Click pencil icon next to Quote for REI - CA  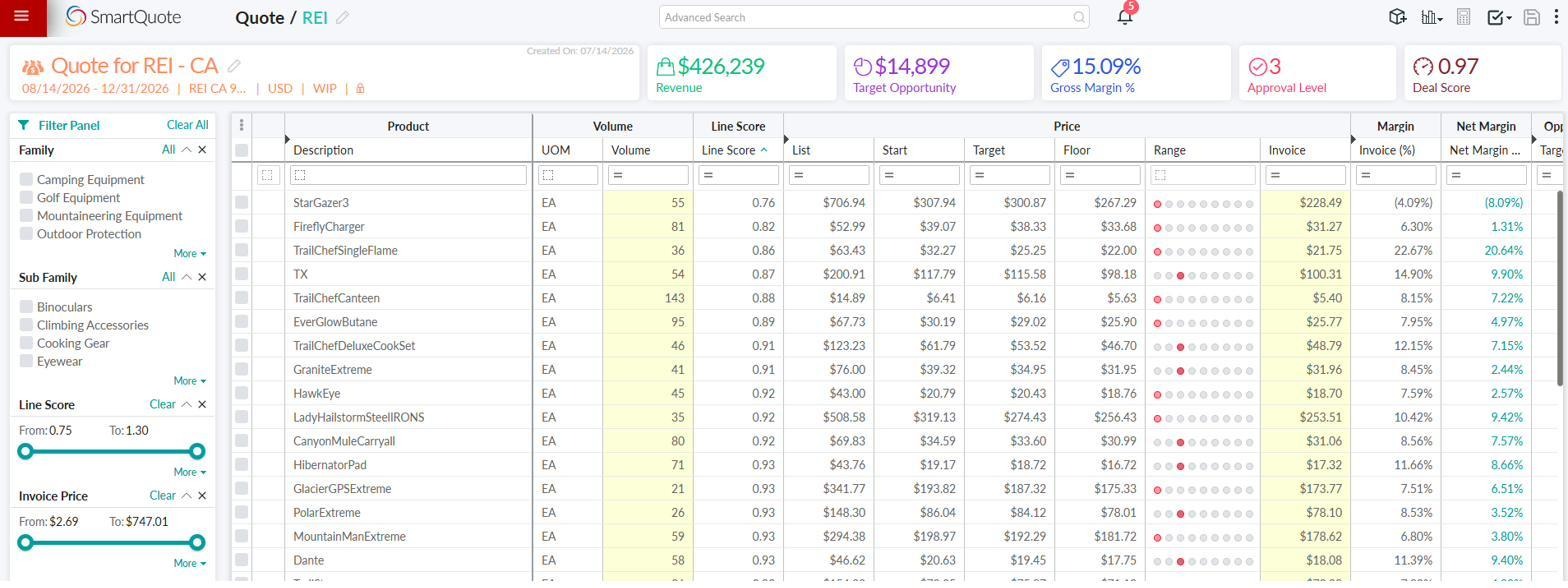click(x=234, y=66)
